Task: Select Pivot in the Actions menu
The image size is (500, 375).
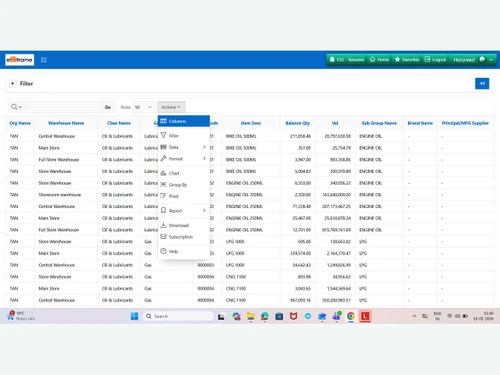Action: (x=184, y=196)
